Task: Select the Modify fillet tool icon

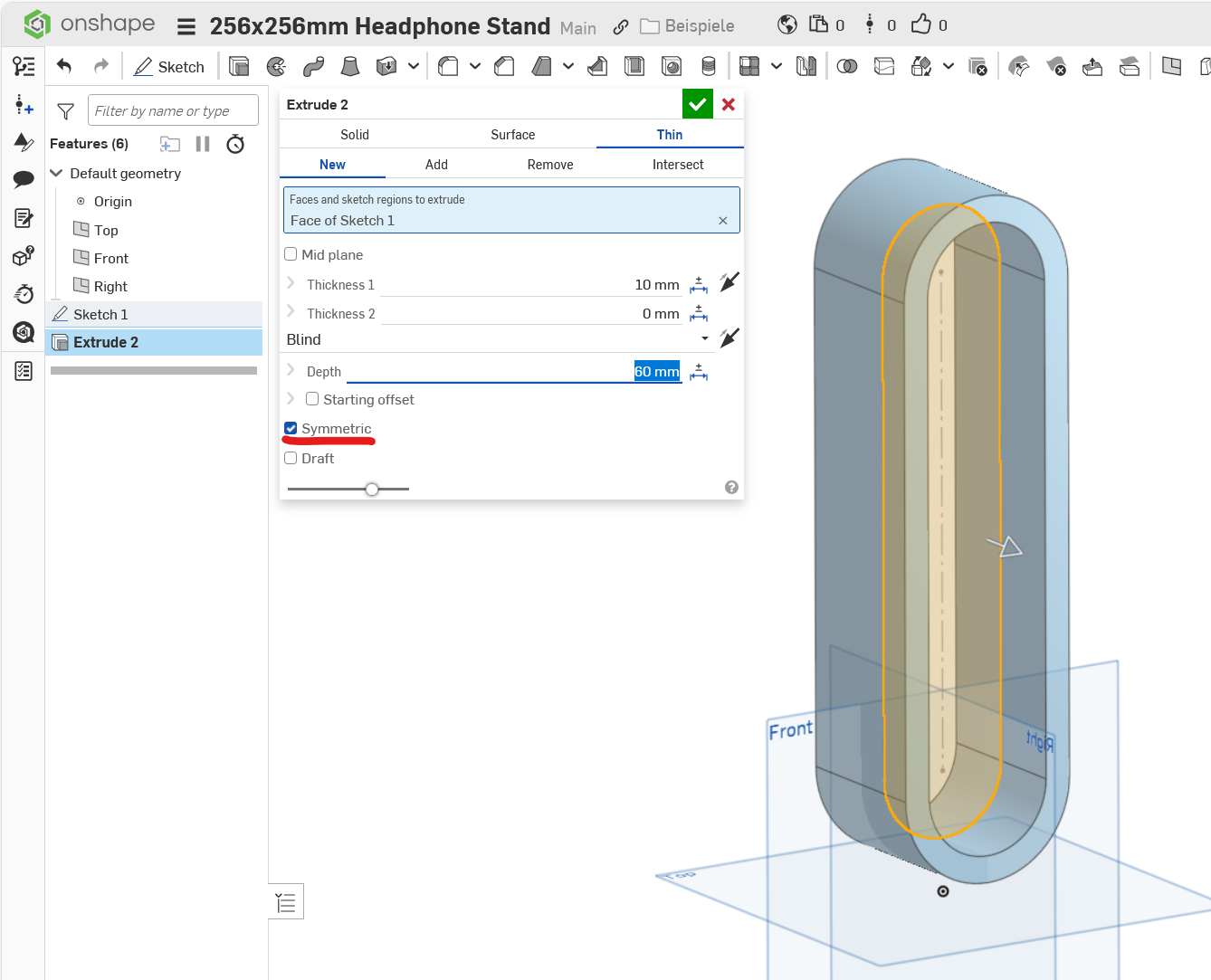Action: click(x=1019, y=66)
